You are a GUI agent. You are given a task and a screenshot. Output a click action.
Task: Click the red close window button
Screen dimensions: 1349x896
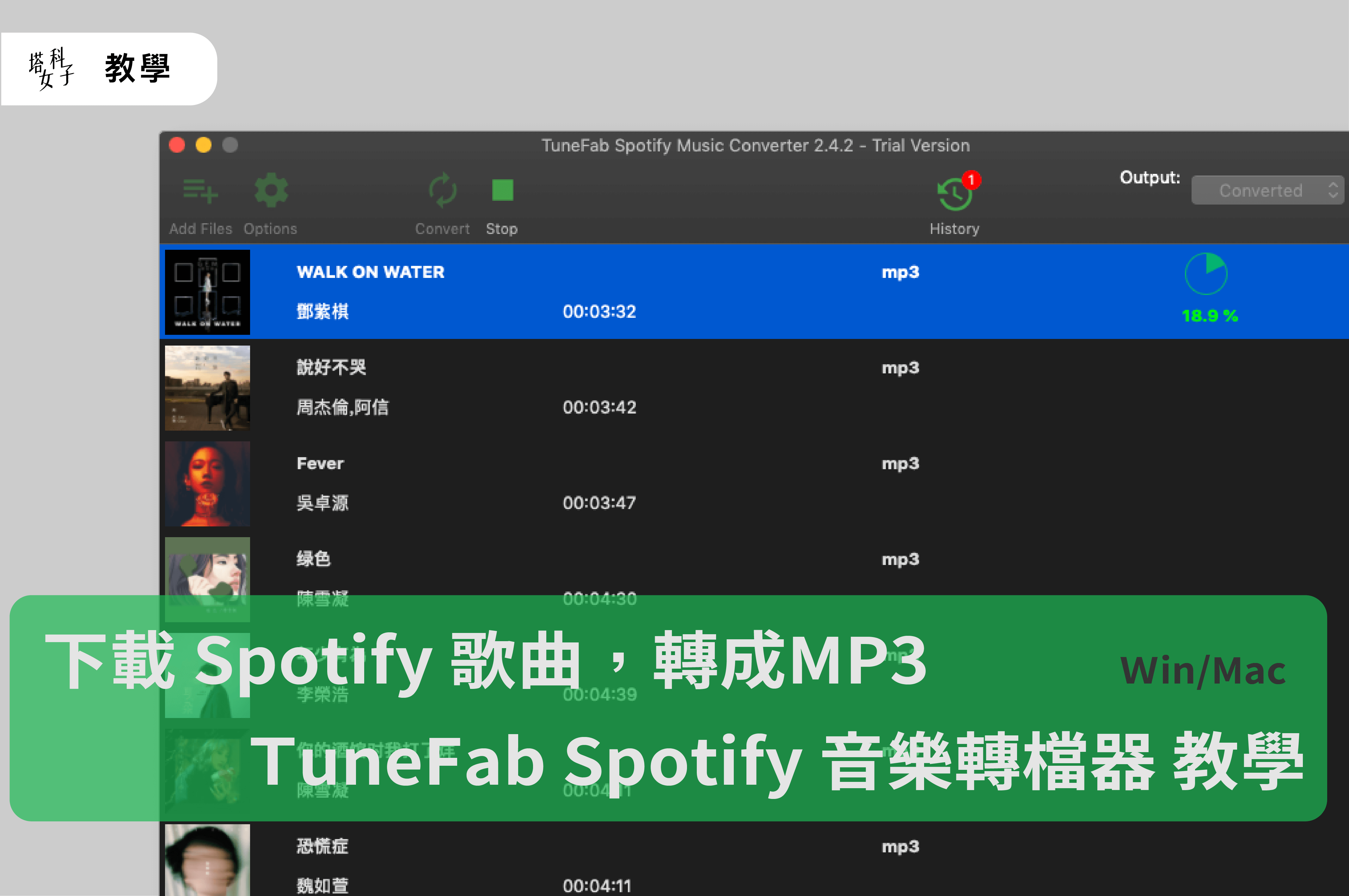click(177, 145)
